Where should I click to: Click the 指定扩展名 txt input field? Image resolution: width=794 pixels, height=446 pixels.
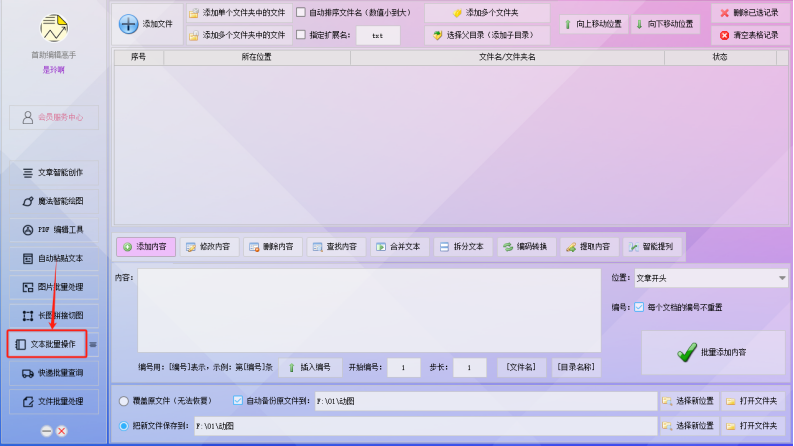coord(378,36)
